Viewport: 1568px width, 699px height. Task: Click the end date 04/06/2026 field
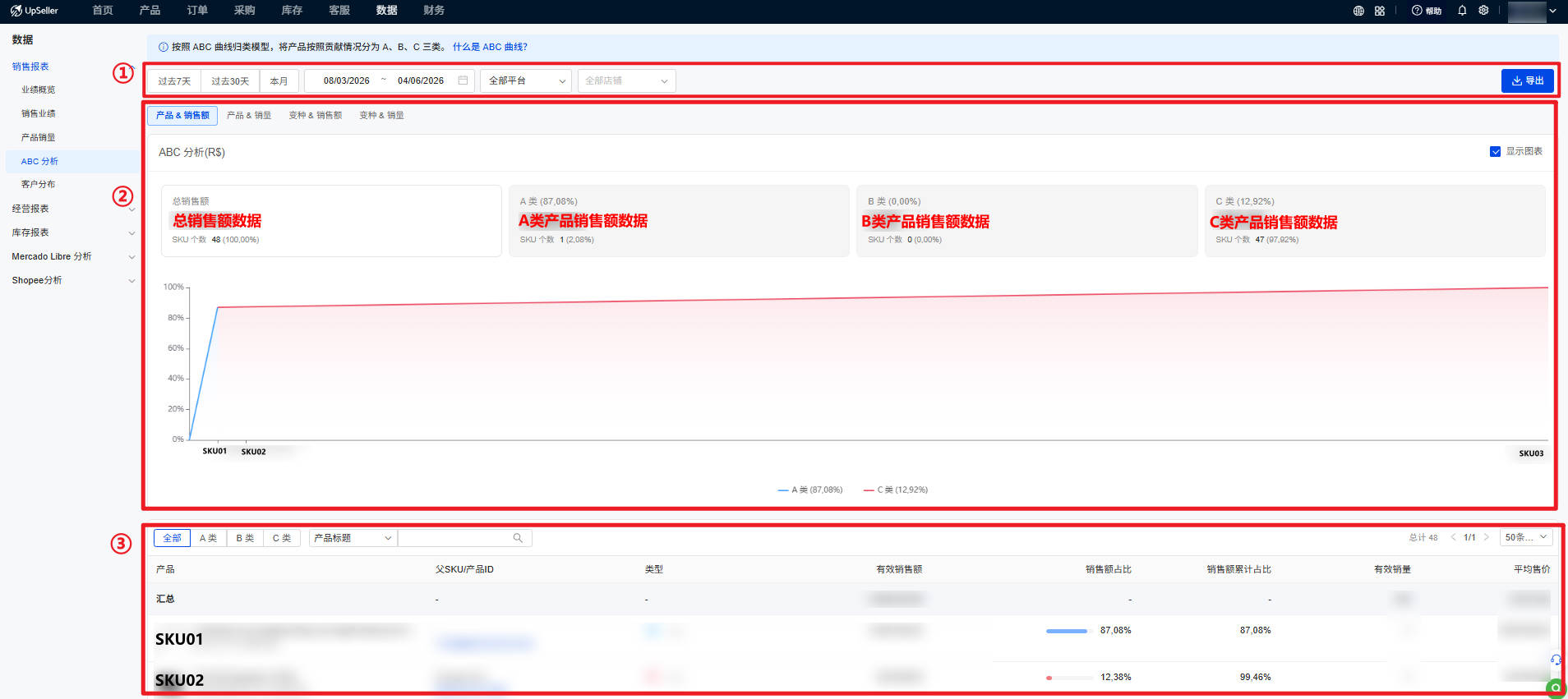tap(421, 80)
